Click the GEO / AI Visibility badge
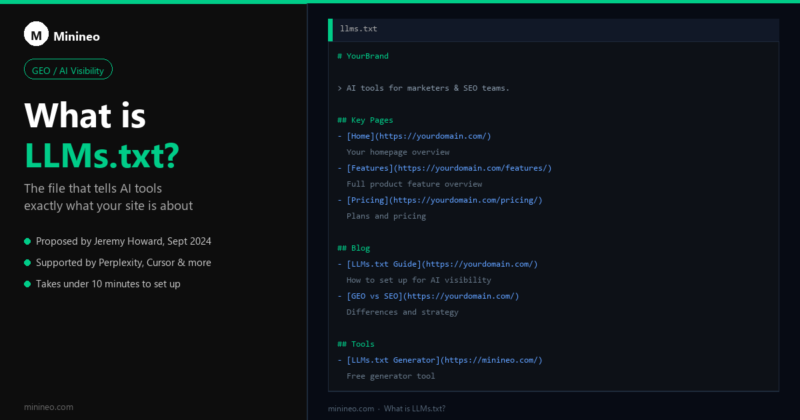The image size is (800, 420). (x=68, y=69)
